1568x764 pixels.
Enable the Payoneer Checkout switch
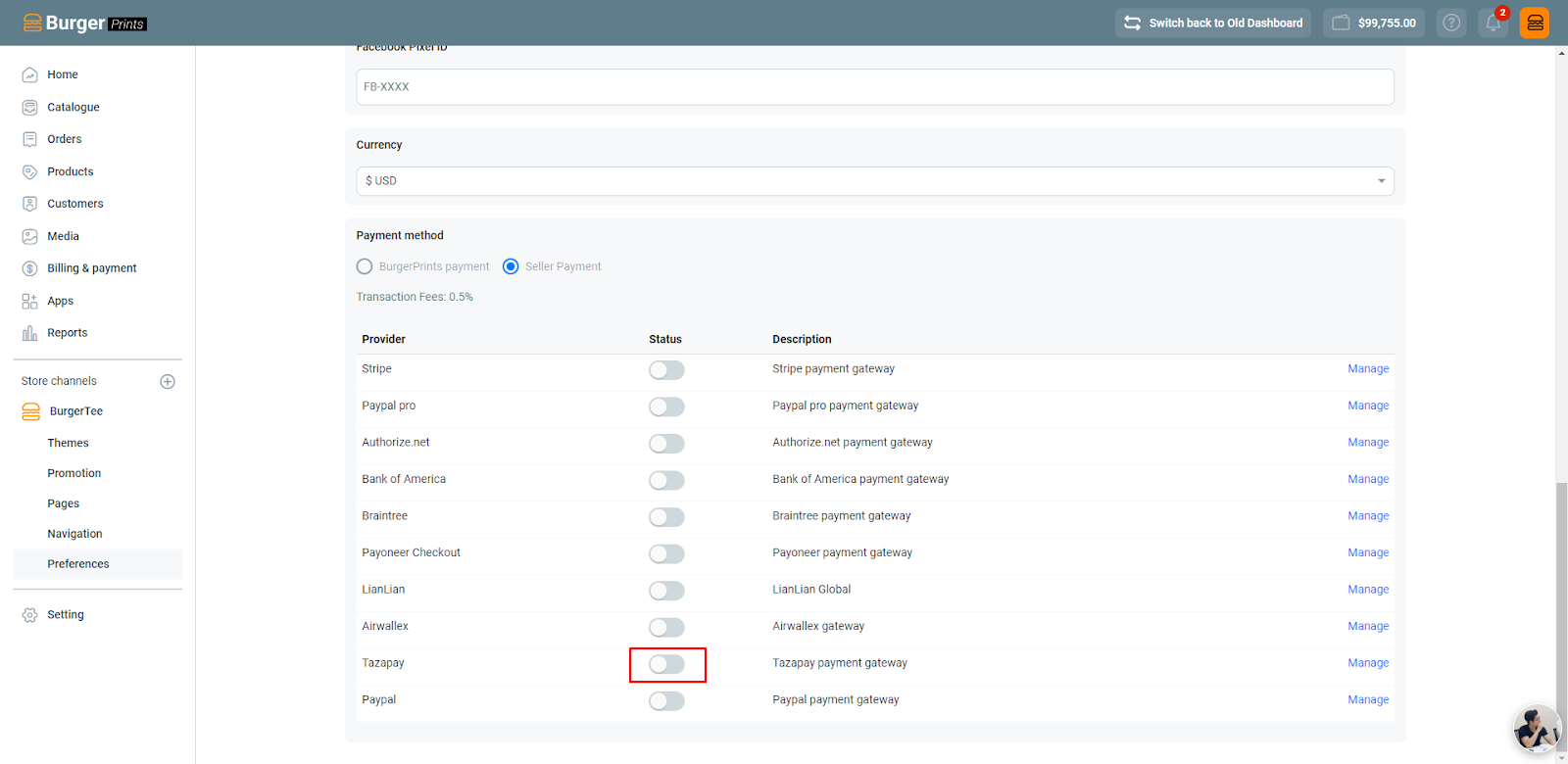666,553
